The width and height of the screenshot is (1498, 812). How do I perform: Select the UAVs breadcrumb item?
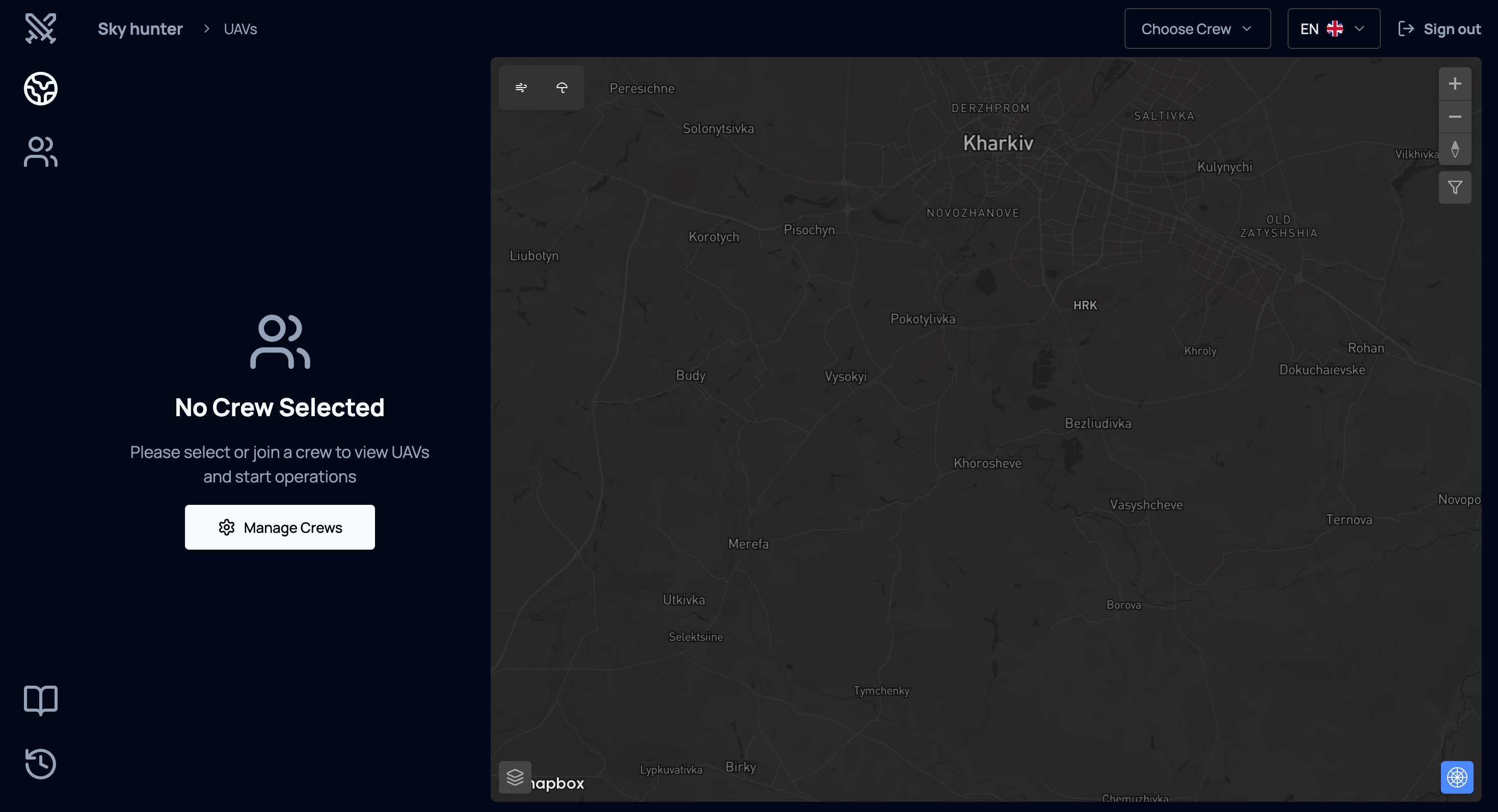click(x=240, y=29)
